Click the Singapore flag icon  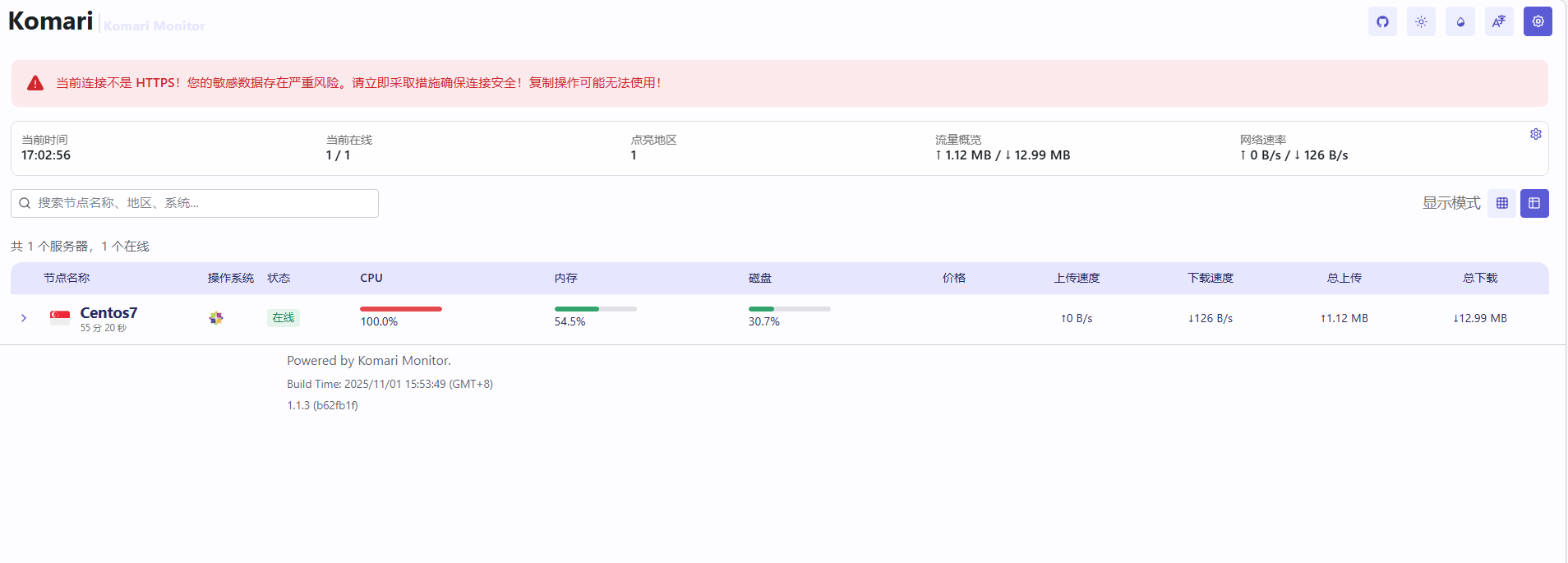point(60,317)
